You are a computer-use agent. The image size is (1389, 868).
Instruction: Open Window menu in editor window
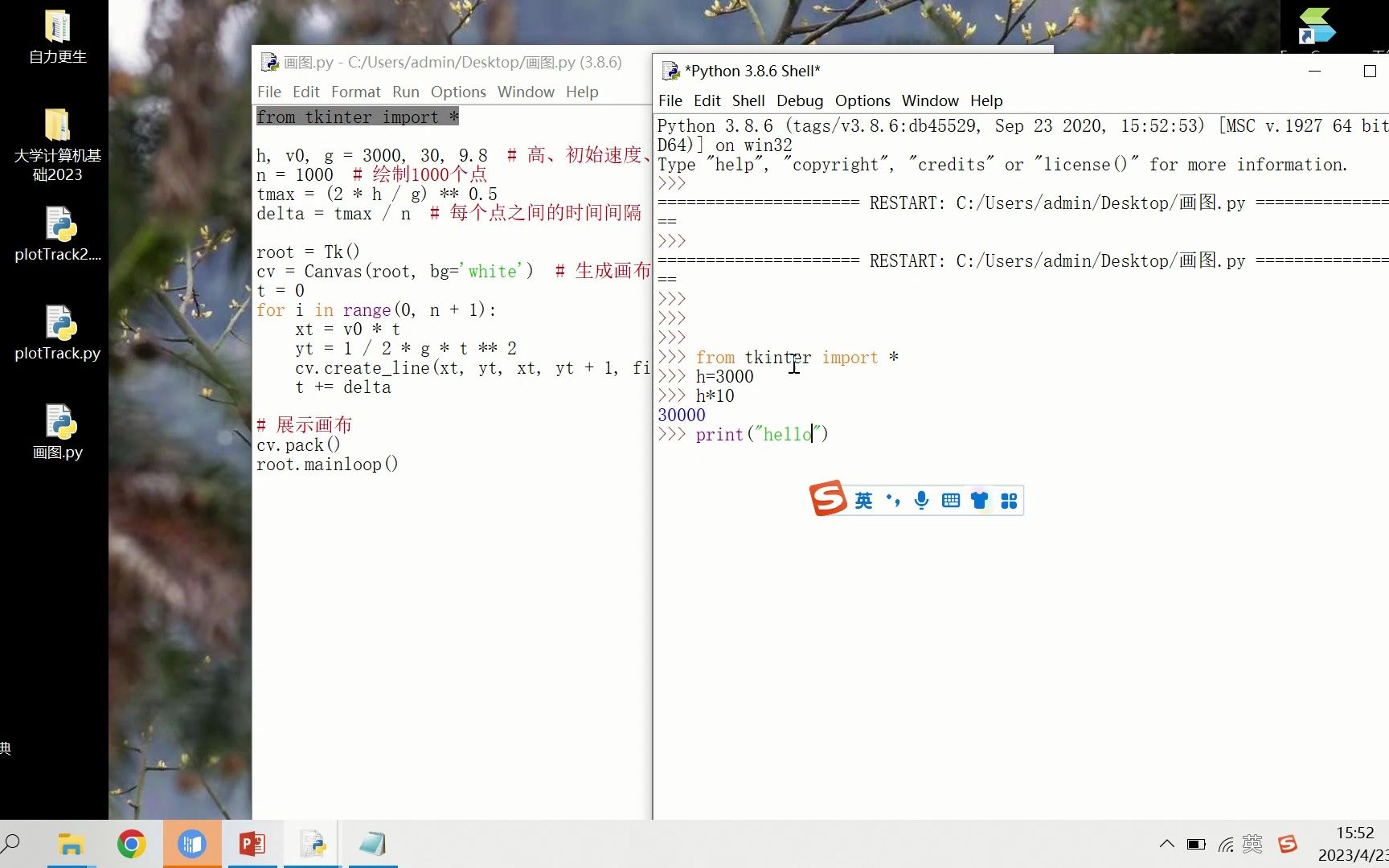526,92
